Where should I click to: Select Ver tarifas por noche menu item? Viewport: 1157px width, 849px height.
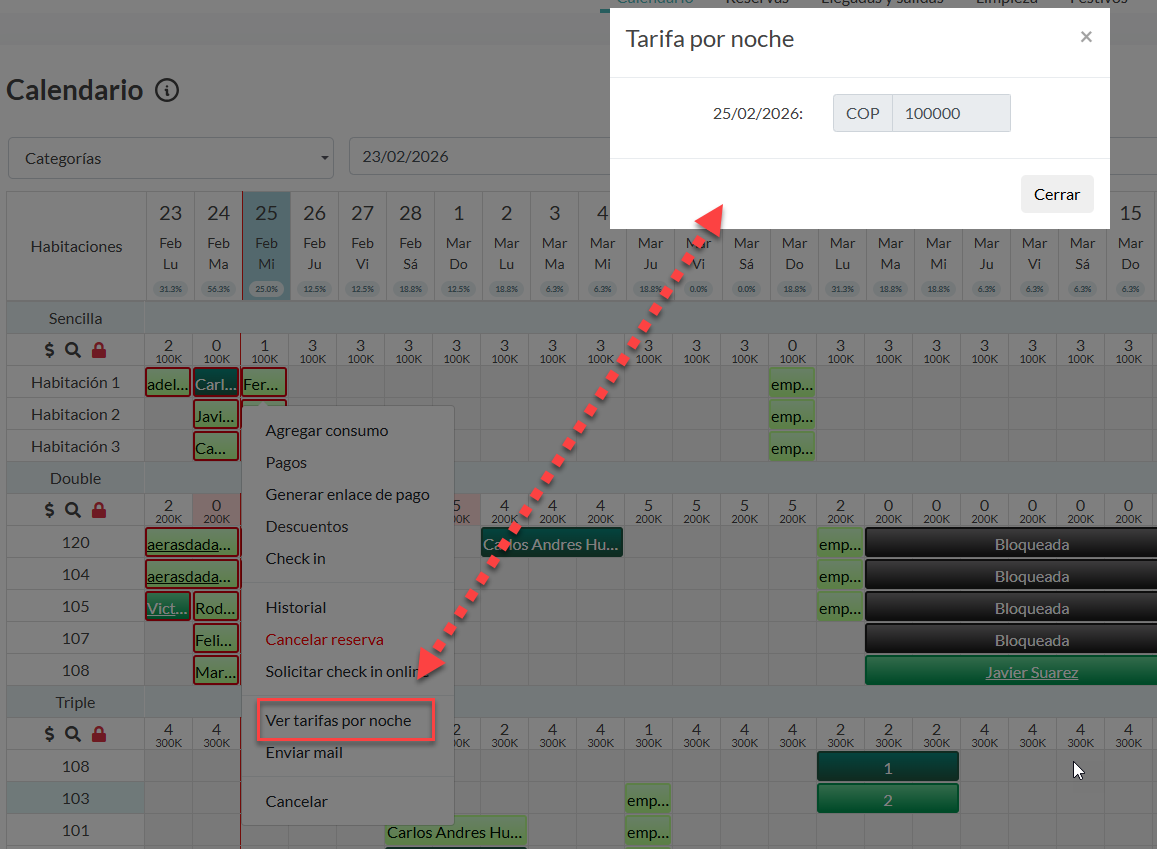coord(338,720)
